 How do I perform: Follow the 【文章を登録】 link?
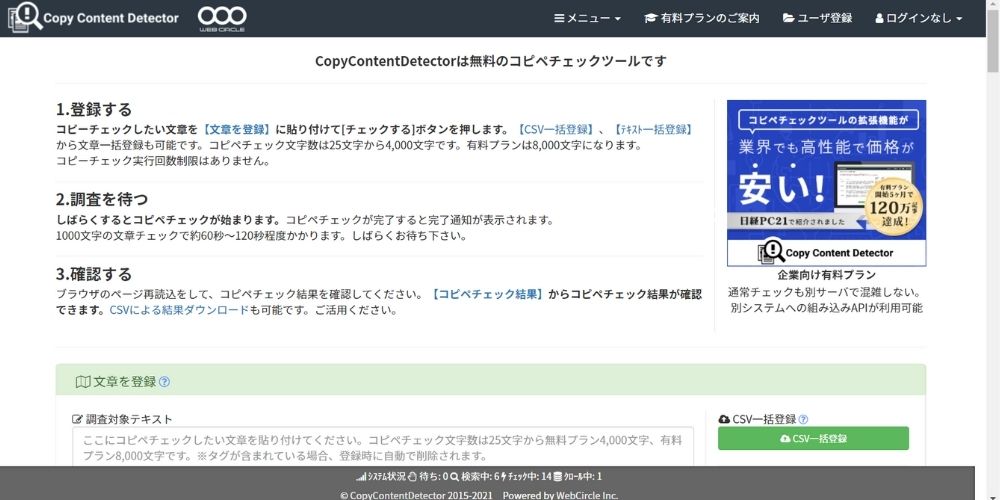pyautogui.click(x=236, y=129)
